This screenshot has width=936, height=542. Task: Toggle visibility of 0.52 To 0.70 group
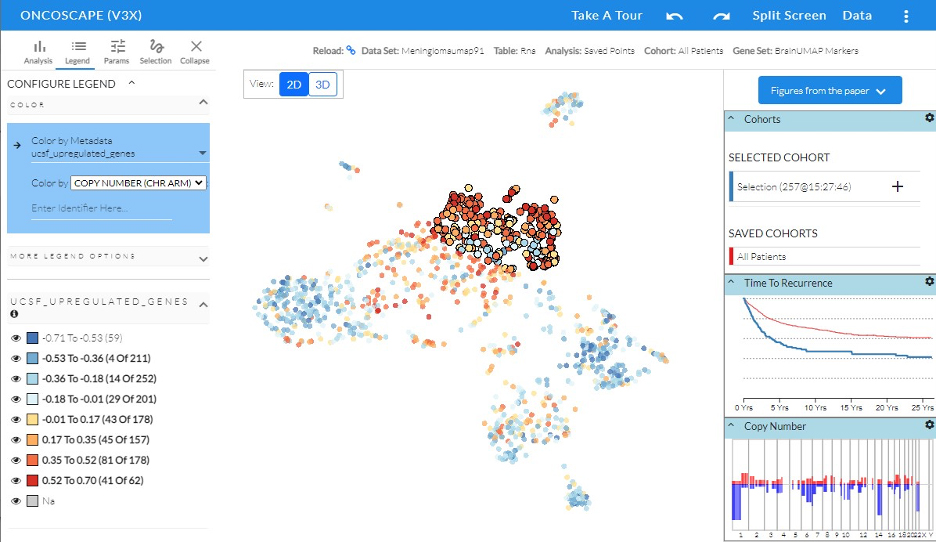point(16,480)
